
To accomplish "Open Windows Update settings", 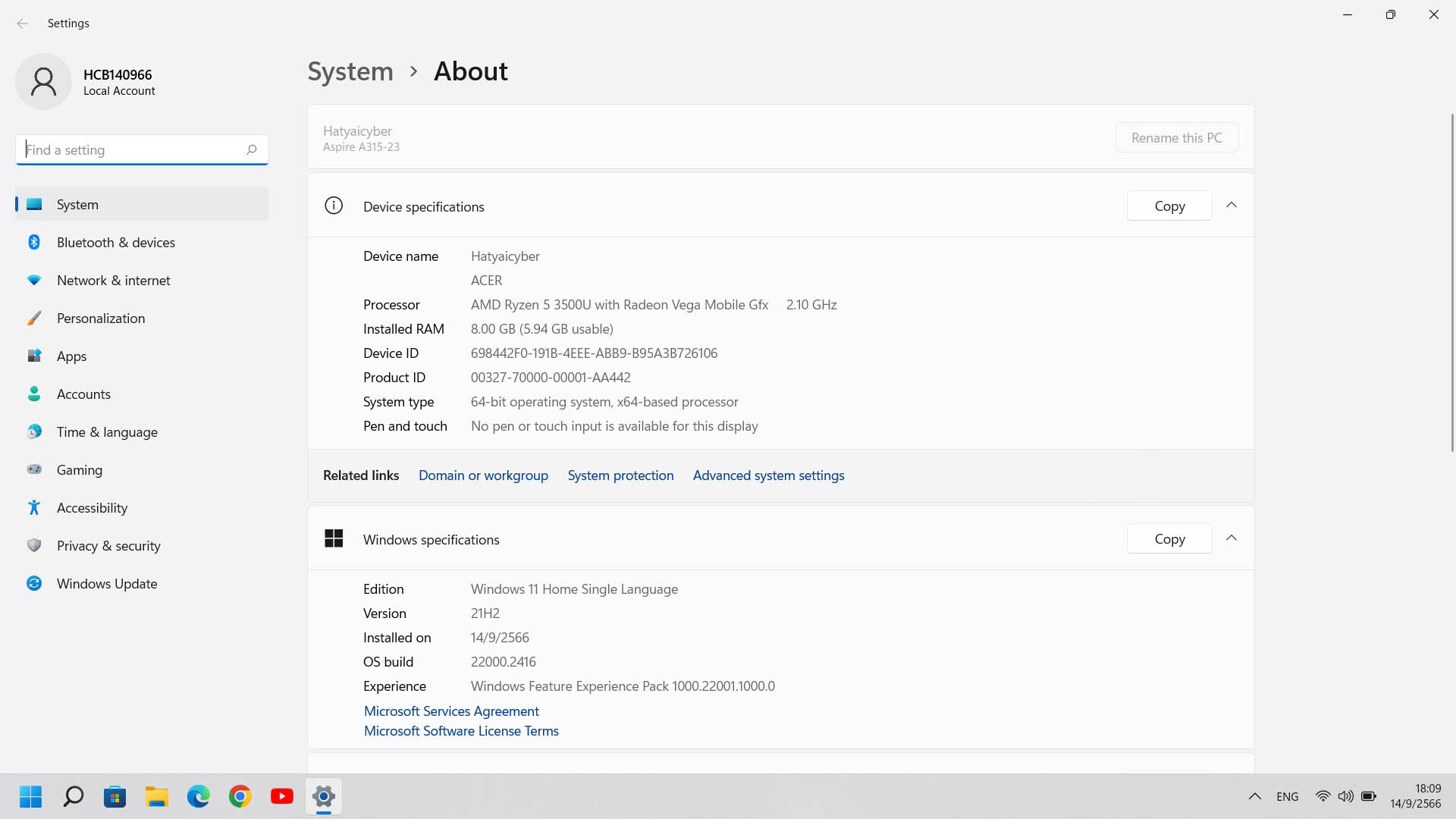I will point(142,583).
